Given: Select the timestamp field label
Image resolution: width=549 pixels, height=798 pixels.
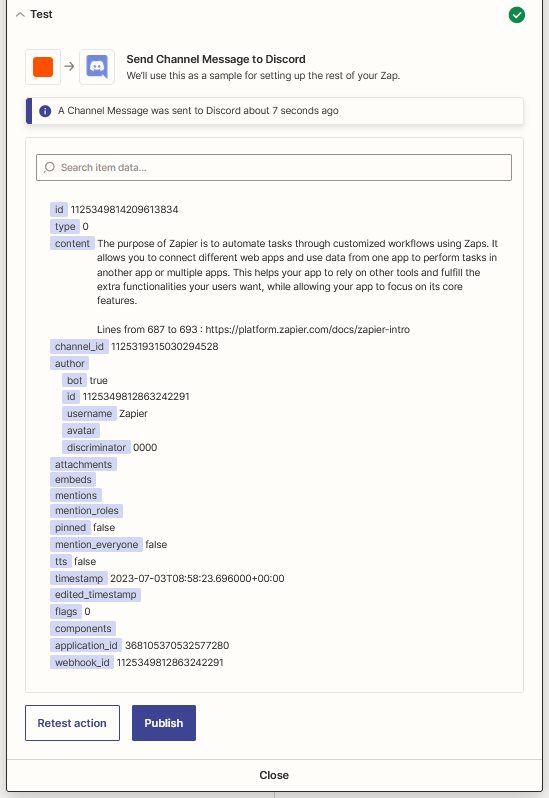Looking at the screenshot, I should point(79,578).
